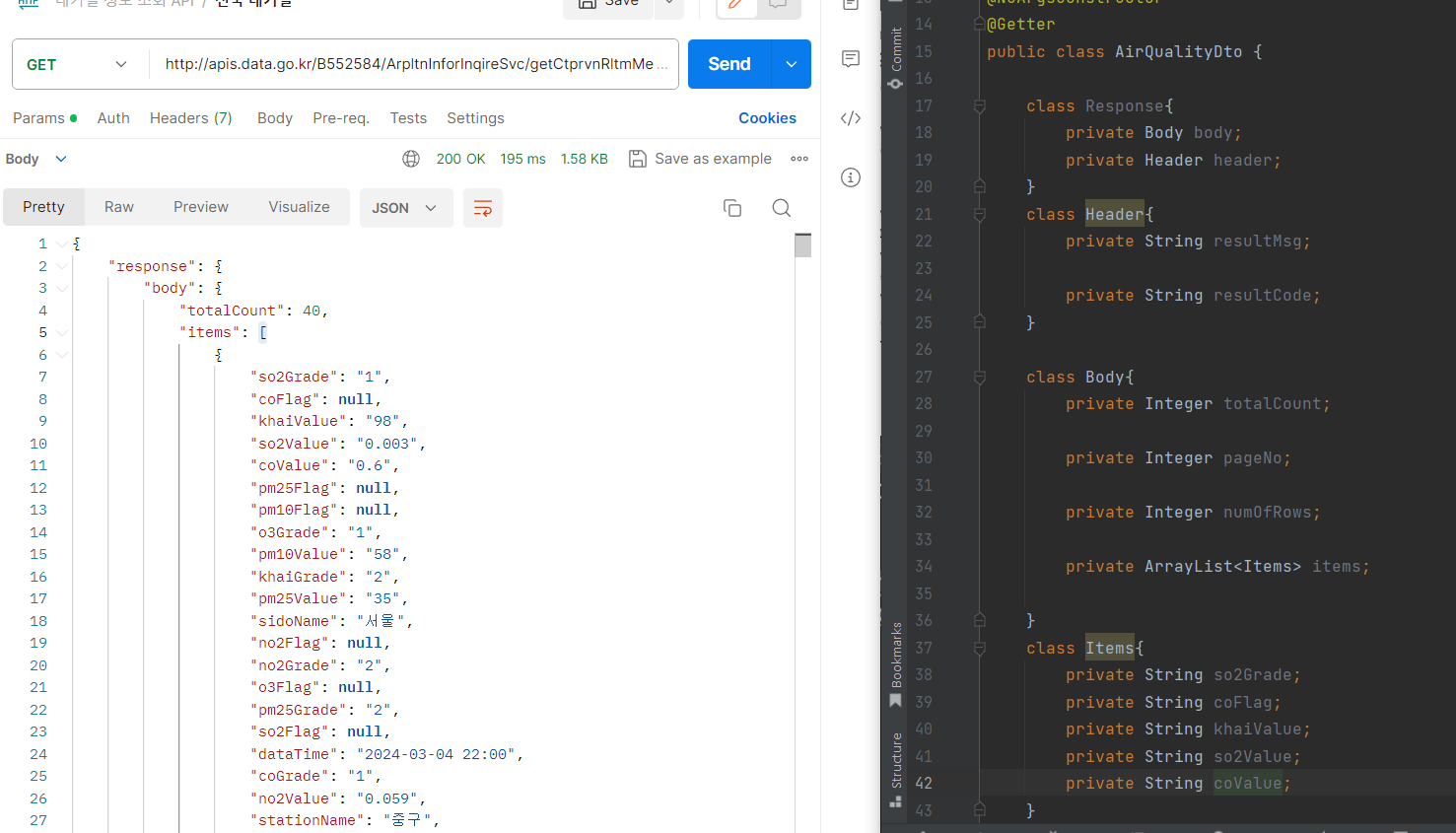
Task: Click the fold end marker at line 25
Action: coord(979,322)
